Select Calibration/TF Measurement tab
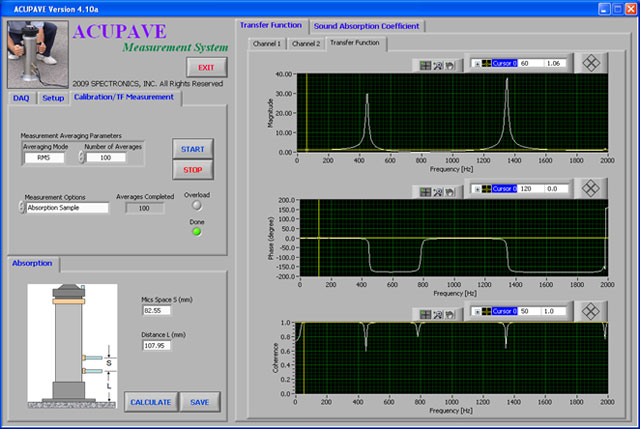 point(124,97)
